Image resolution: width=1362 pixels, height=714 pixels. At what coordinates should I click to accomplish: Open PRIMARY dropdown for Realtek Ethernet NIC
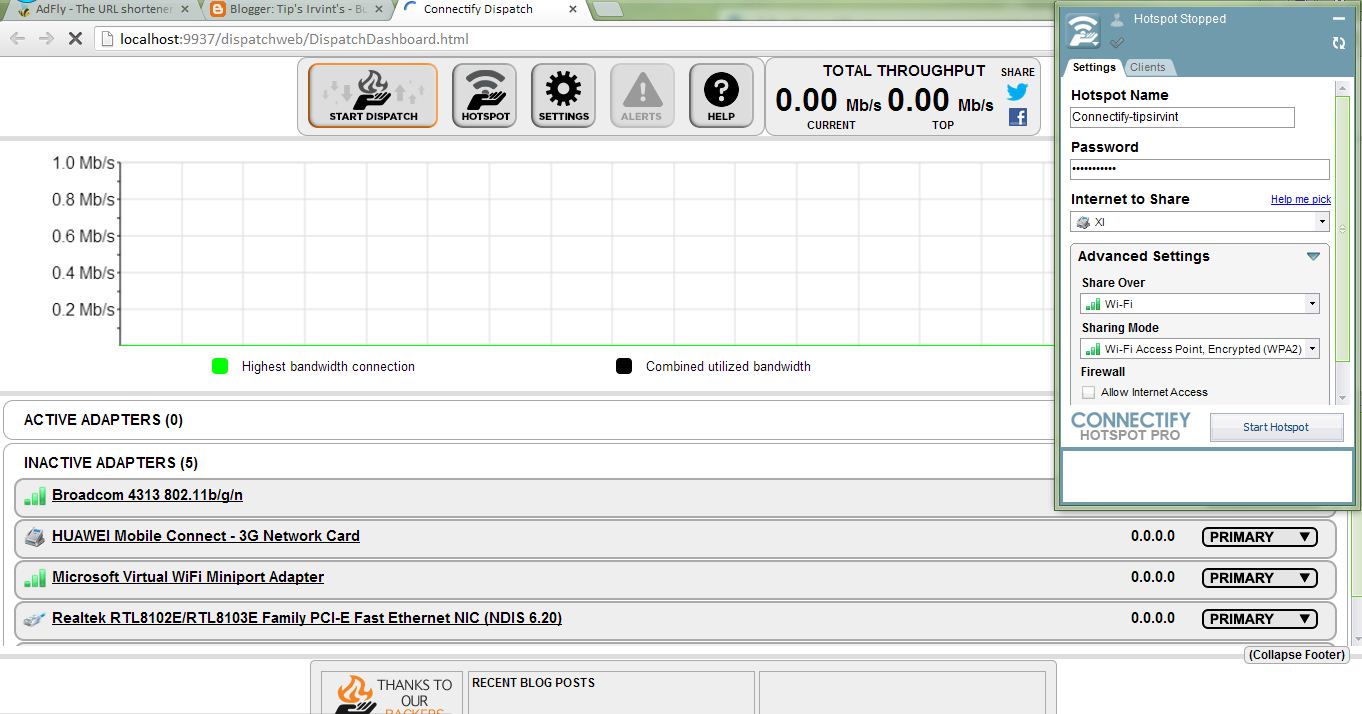point(1260,619)
